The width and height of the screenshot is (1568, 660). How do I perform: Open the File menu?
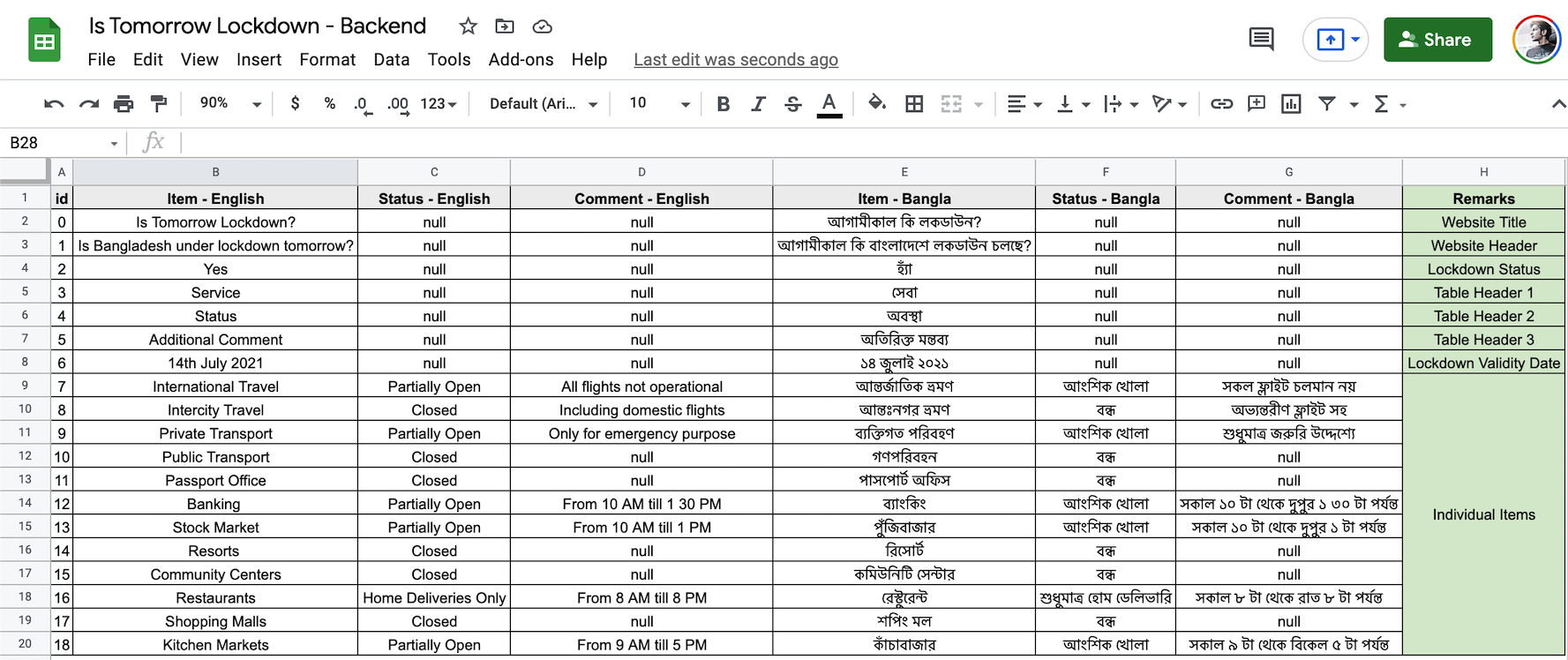(x=101, y=60)
